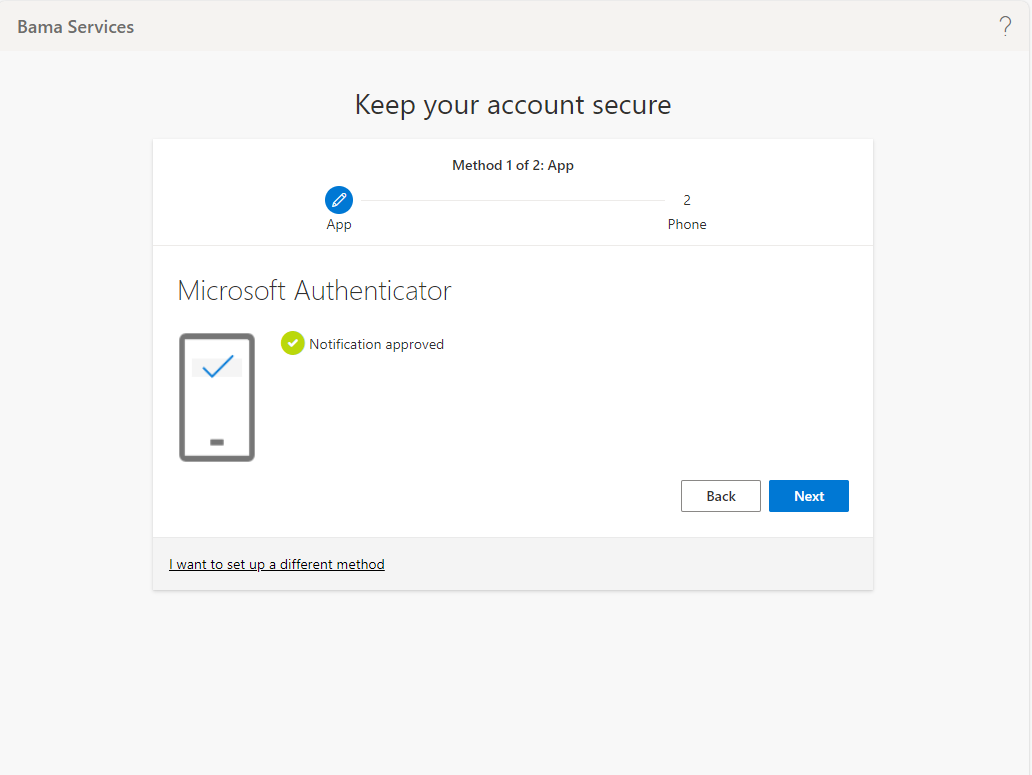Open help with the question mark icon
The height and width of the screenshot is (775, 1032).
pos(1004,26)
